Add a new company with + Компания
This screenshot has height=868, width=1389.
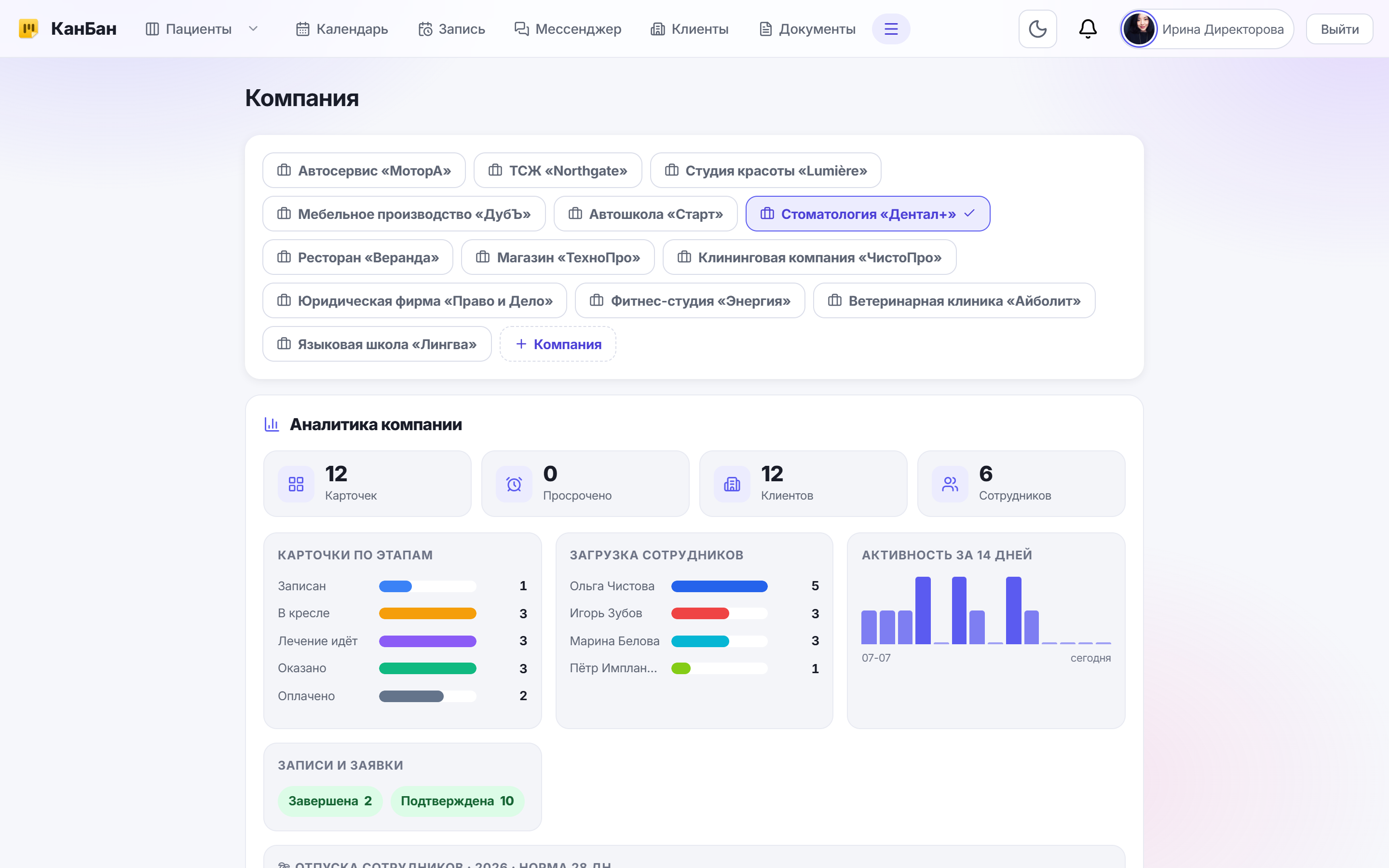[x=558, y=344]
